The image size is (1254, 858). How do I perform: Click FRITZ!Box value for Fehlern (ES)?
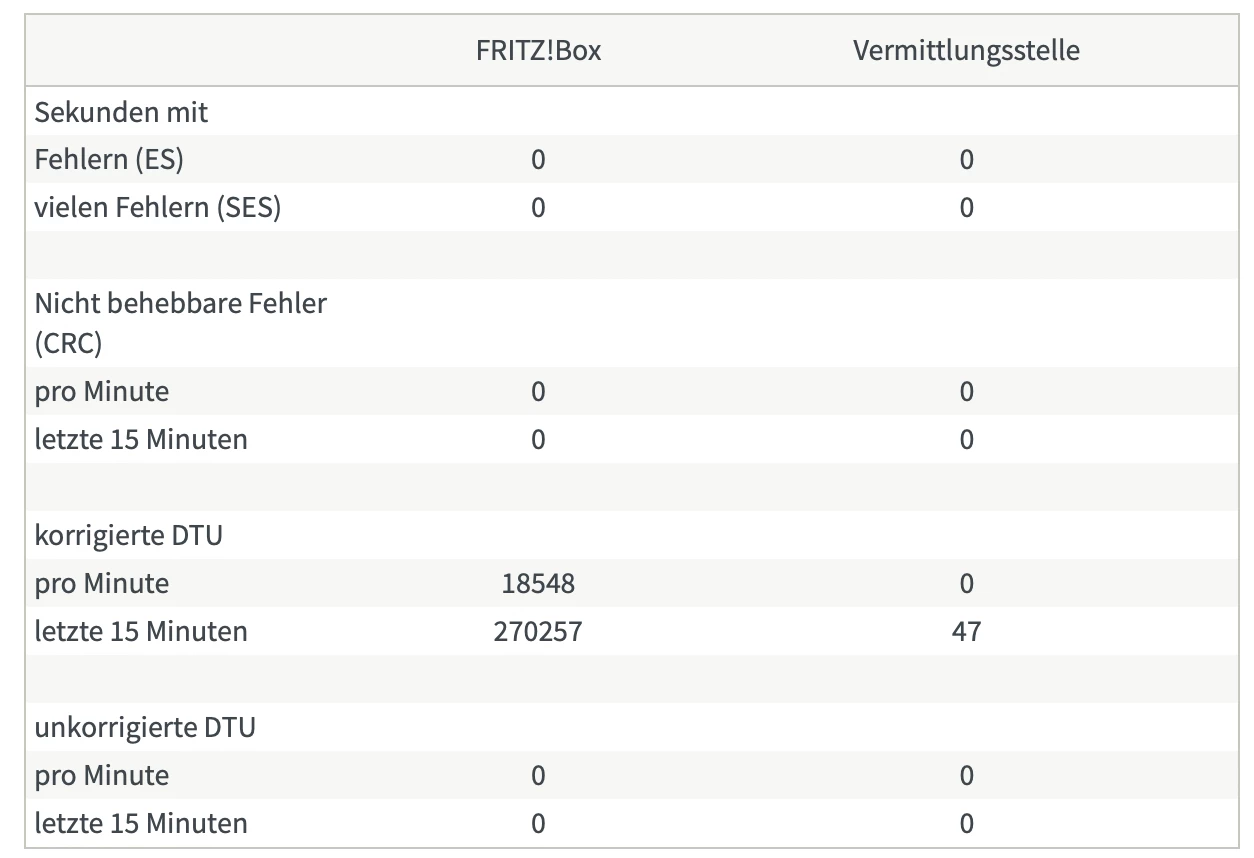[x=538, y=160]
